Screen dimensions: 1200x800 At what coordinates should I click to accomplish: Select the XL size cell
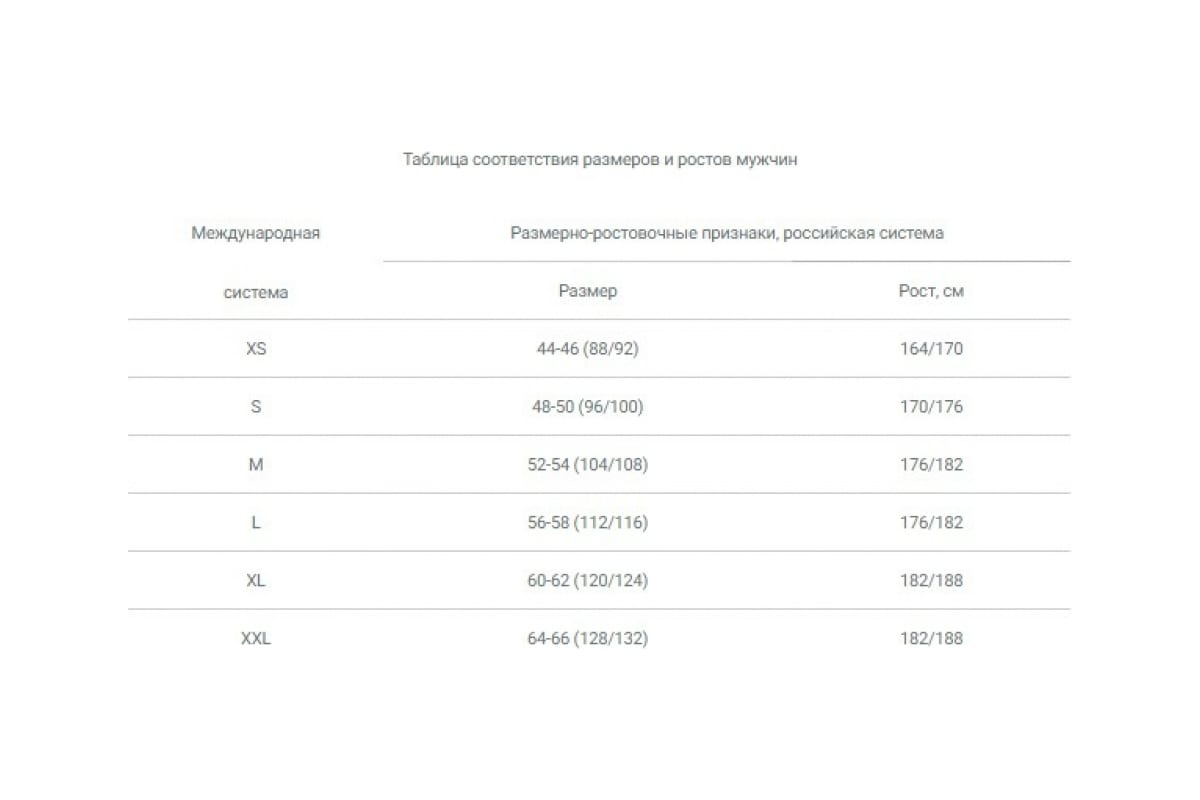click(256, 580)
